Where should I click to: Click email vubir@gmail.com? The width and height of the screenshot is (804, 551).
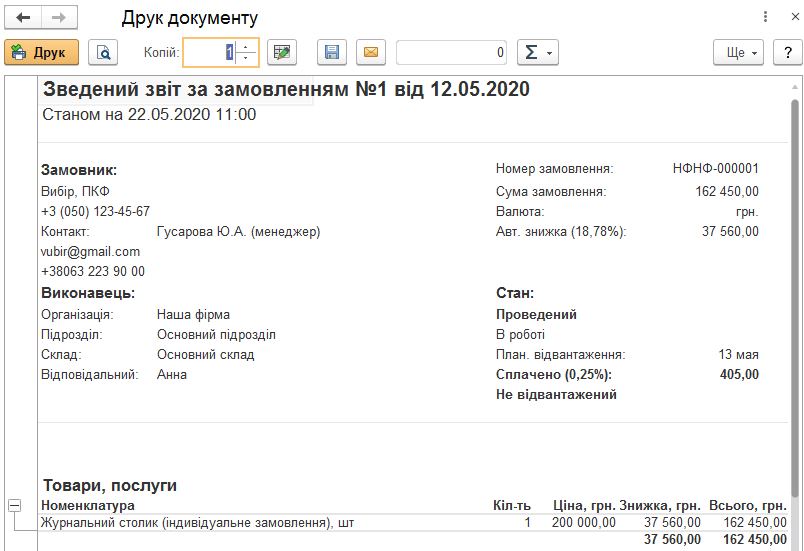[x=90, y=252]
